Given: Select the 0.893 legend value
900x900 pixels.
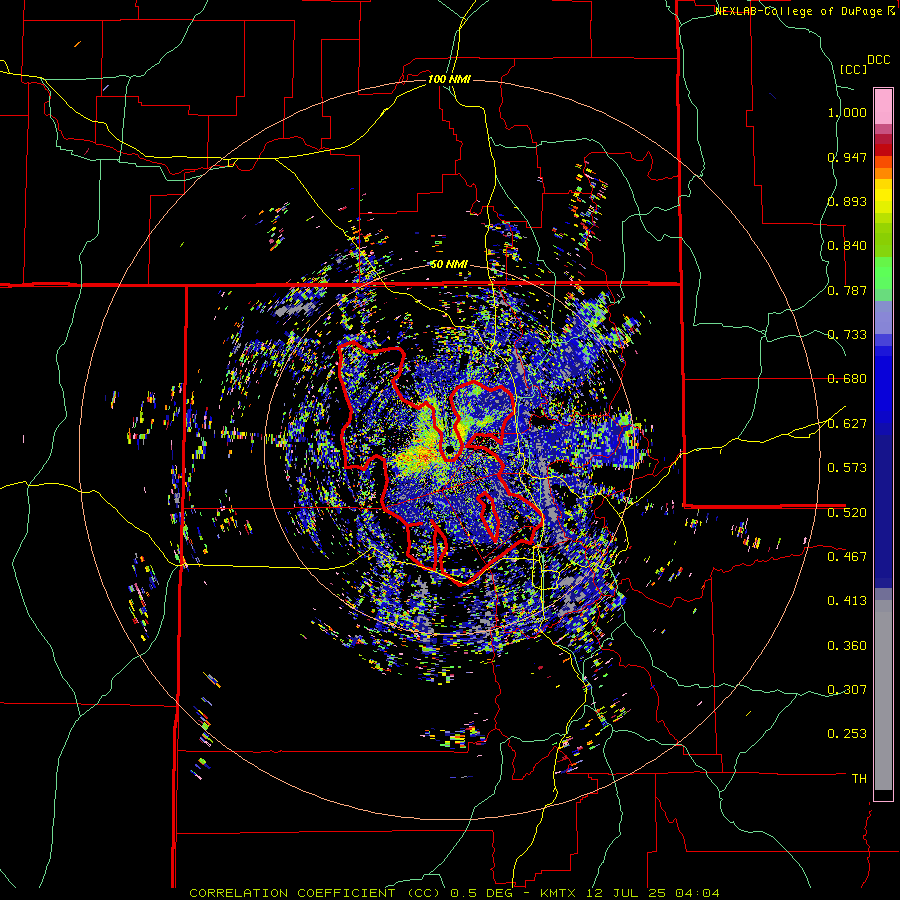Looking at the screenshot, I should click(x=847, y=201).
